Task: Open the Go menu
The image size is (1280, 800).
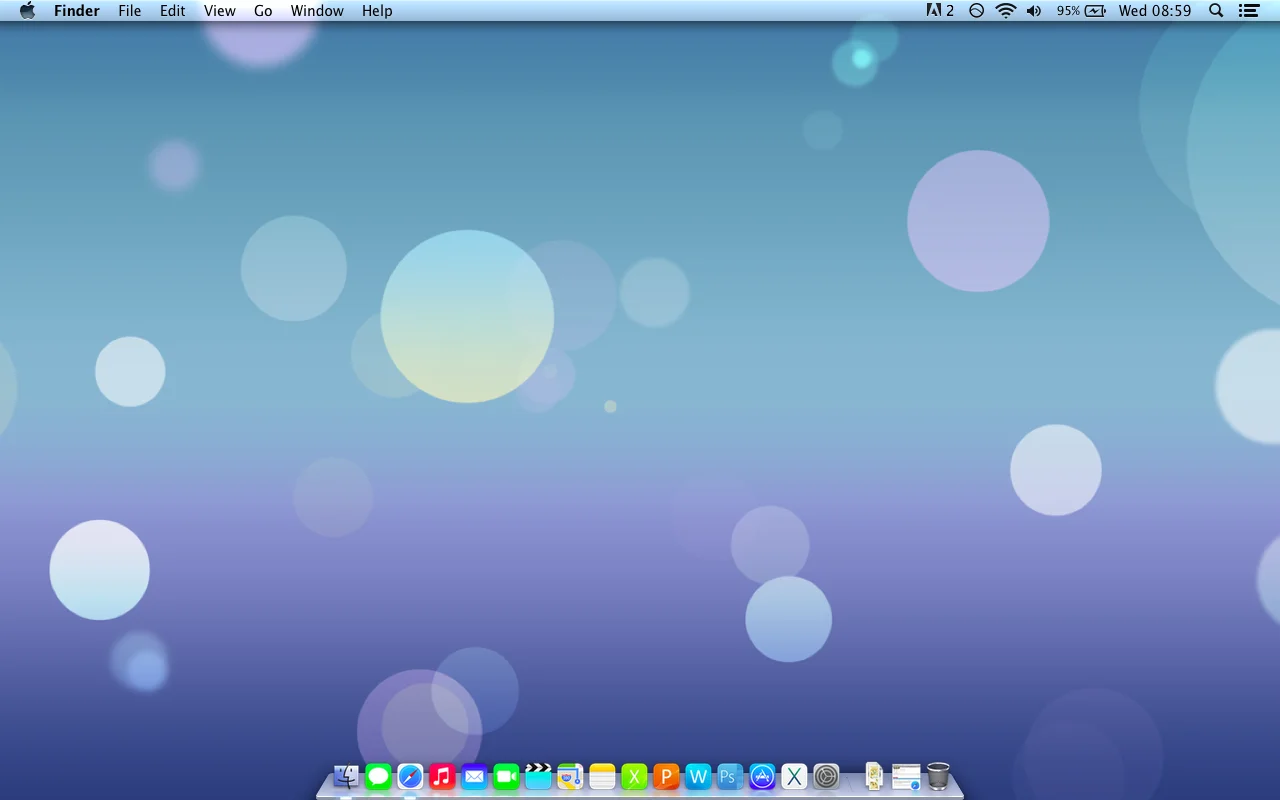Action: [263, 11]
